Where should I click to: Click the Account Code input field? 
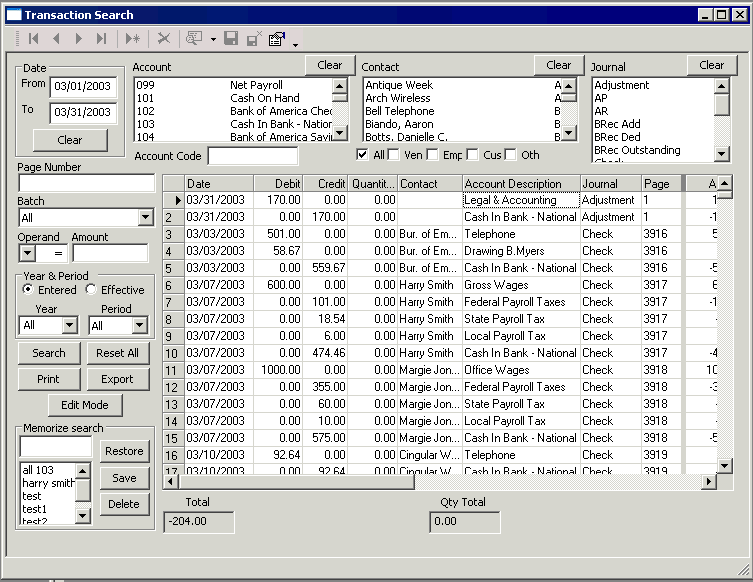[x=253, y=156]
